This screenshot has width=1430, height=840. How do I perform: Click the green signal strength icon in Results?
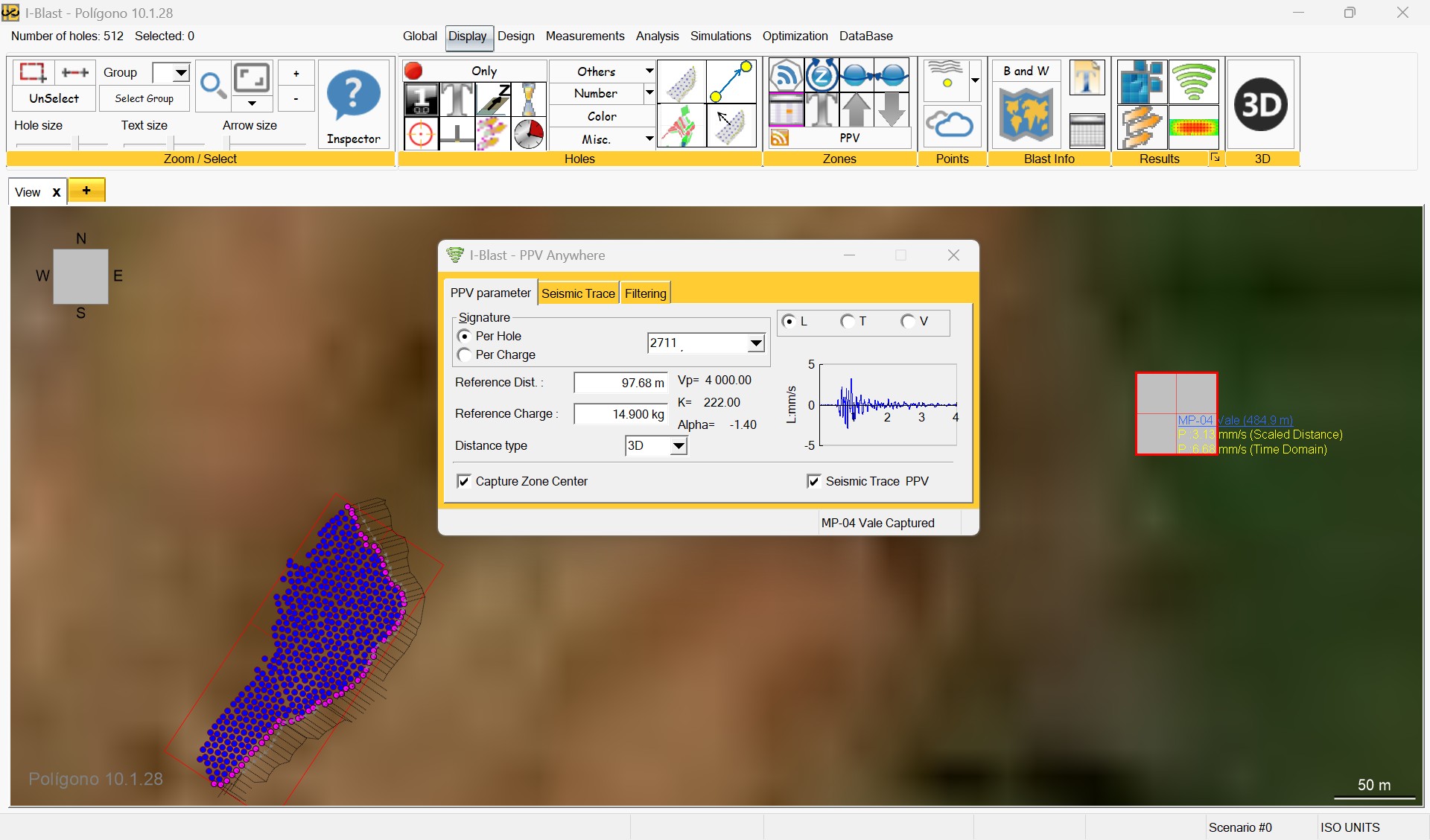click(1194, 83)
